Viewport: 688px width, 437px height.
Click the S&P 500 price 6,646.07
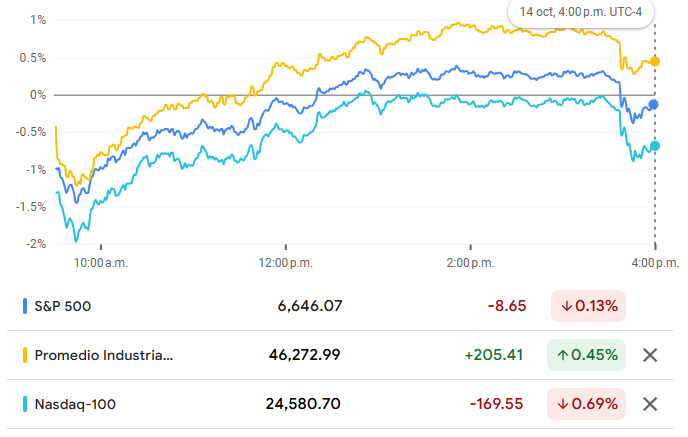pyautogui.click(x=310, y=306)
